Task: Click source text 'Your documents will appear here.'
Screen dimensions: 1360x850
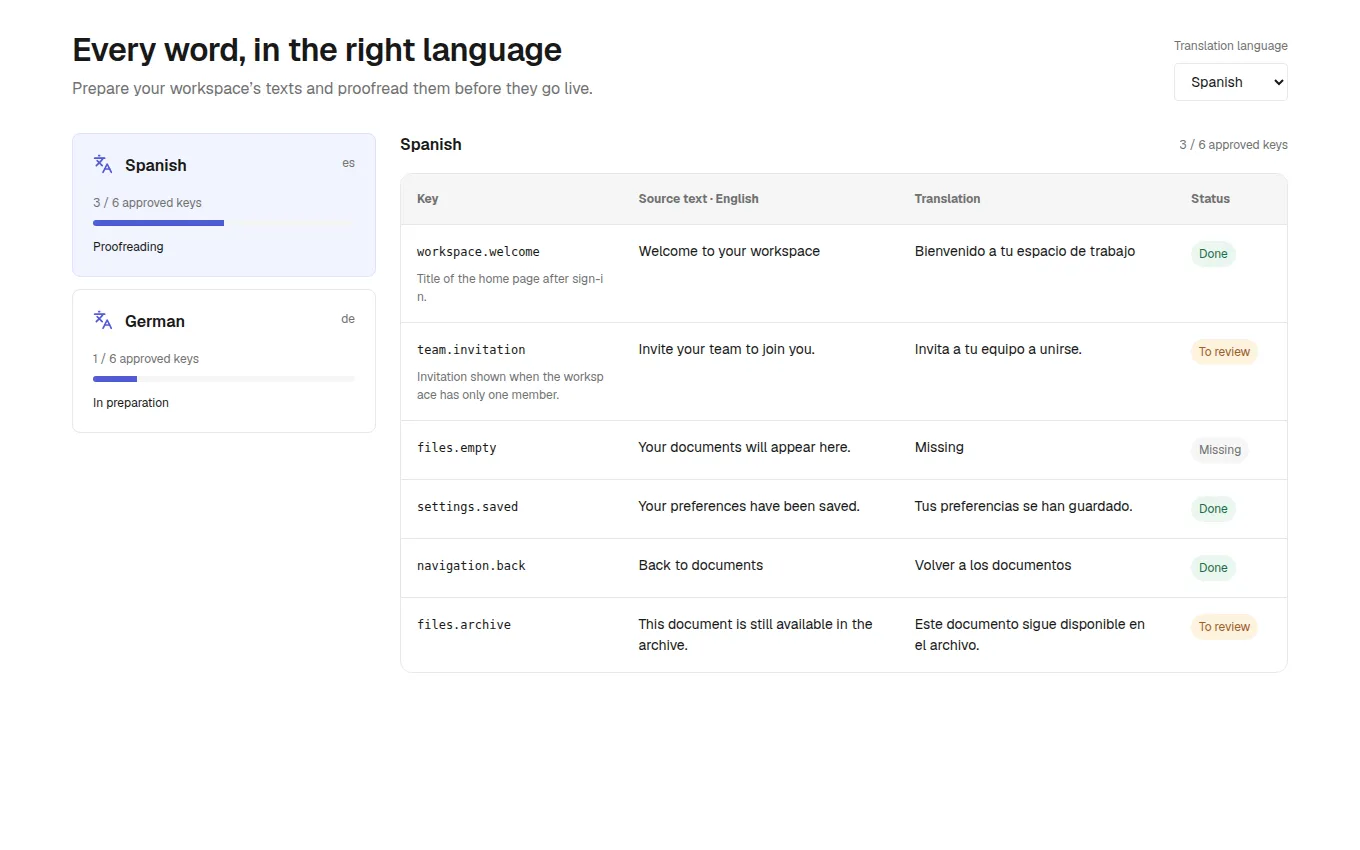Action: [745, 448]
